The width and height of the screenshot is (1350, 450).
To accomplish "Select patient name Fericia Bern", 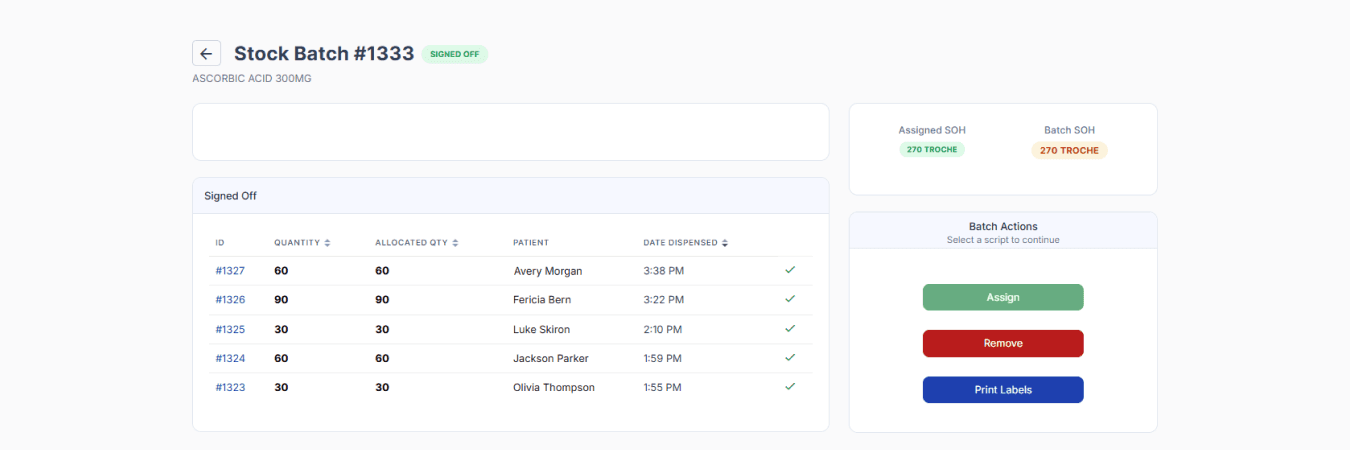I will 544,300.
